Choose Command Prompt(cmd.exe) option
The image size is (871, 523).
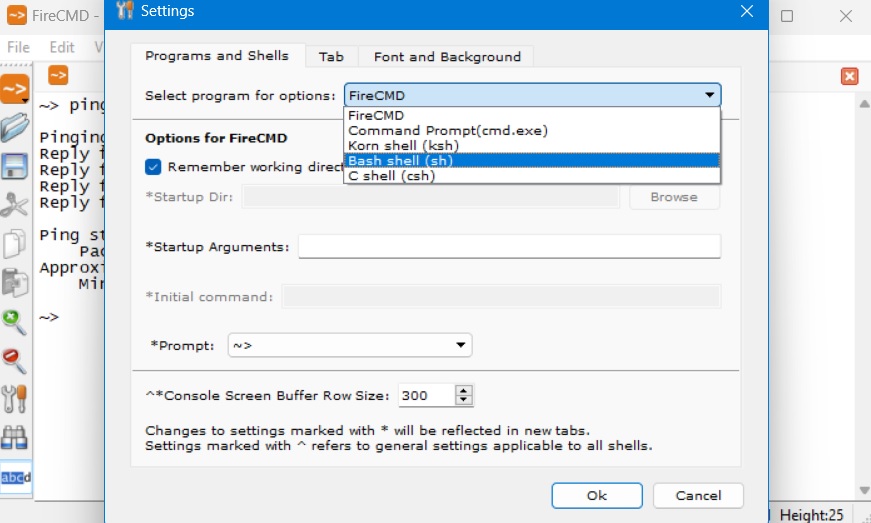[x=532, y=130]
